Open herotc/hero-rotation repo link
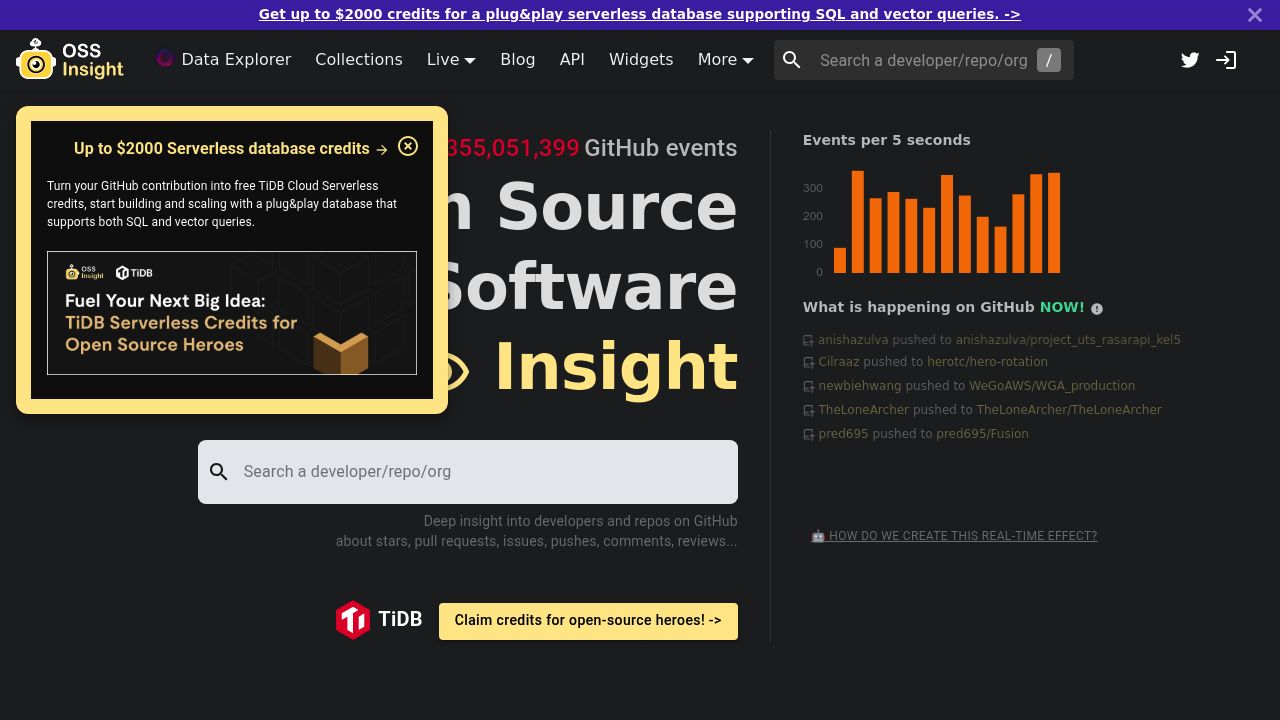 [x=987, y=362]
